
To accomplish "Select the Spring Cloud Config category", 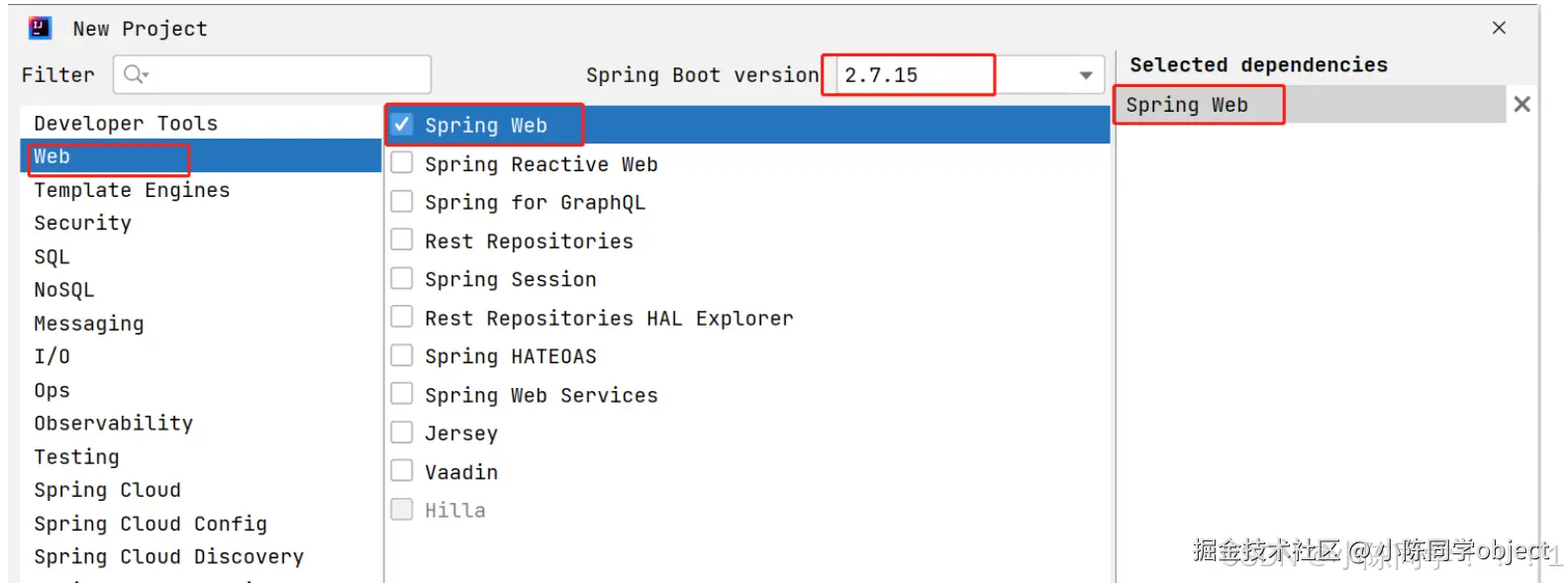I will [x=201, y=524].
